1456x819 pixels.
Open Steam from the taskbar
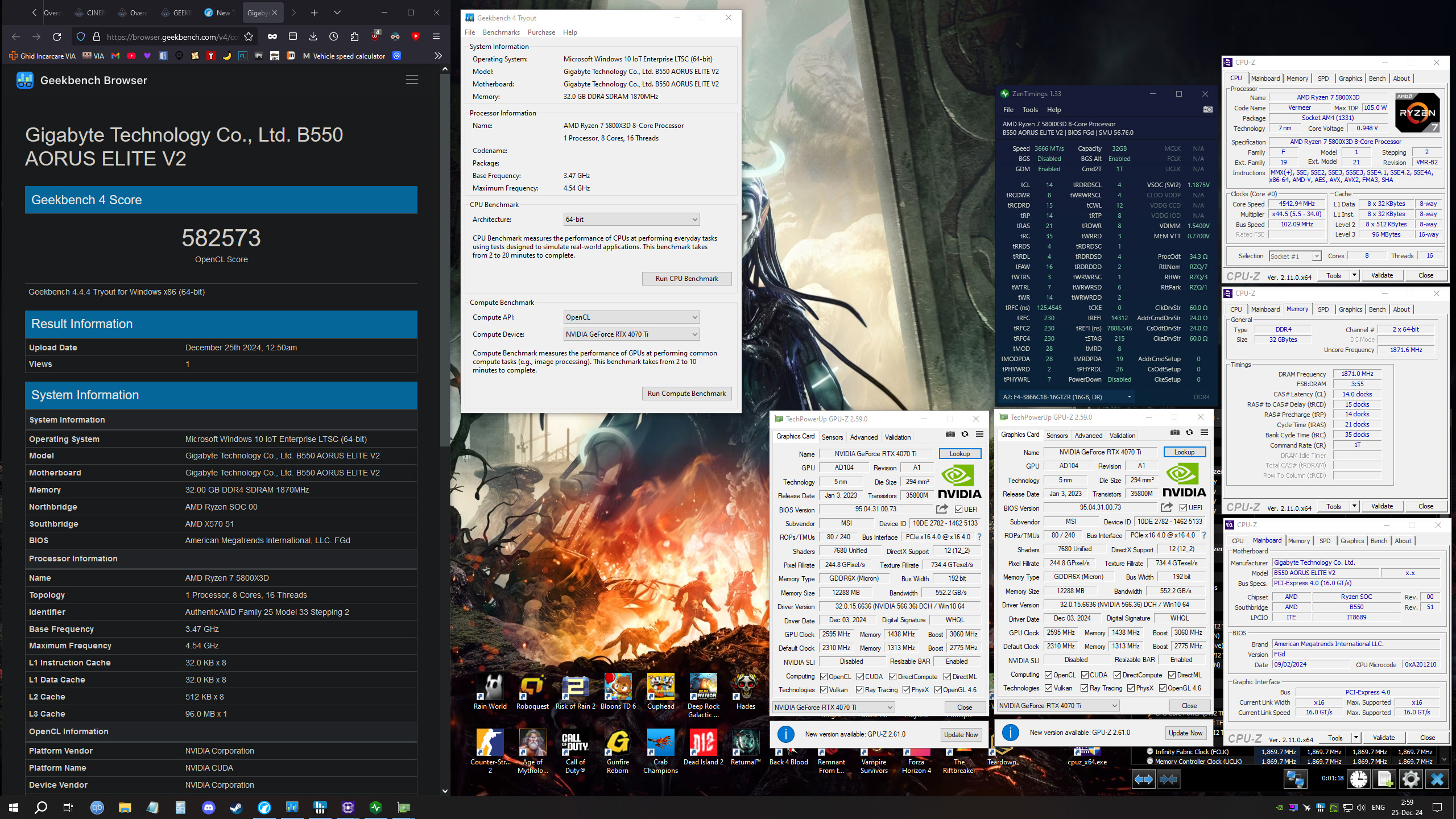pyautogui.click(x=237, y=807)
